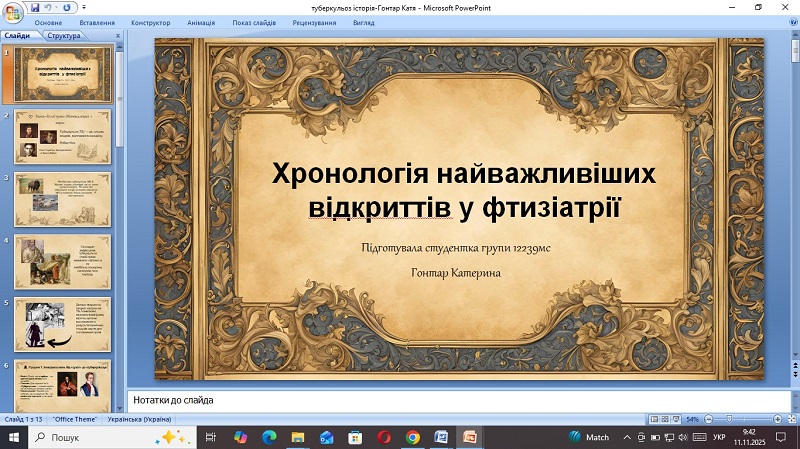Click the zoom out minus button
Screen dimensions: 800x449
pos(709,418)
